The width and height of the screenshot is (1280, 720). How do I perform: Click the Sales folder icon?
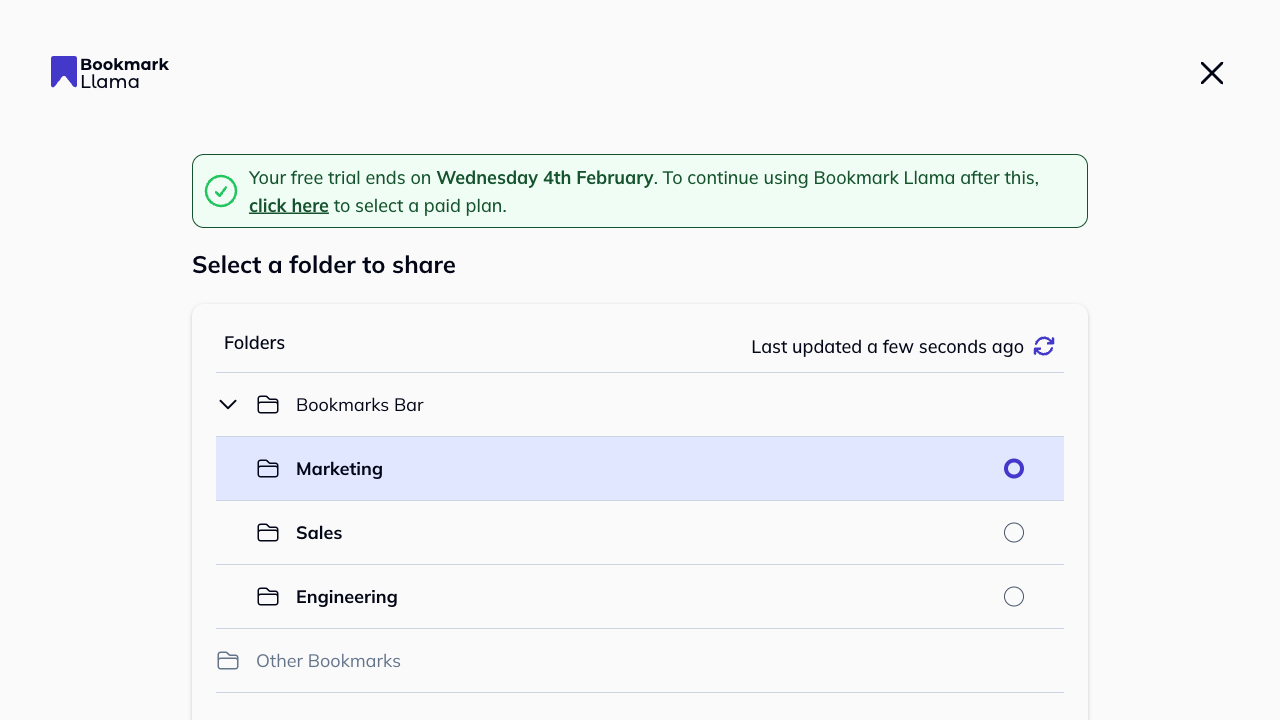pos(268,533)
